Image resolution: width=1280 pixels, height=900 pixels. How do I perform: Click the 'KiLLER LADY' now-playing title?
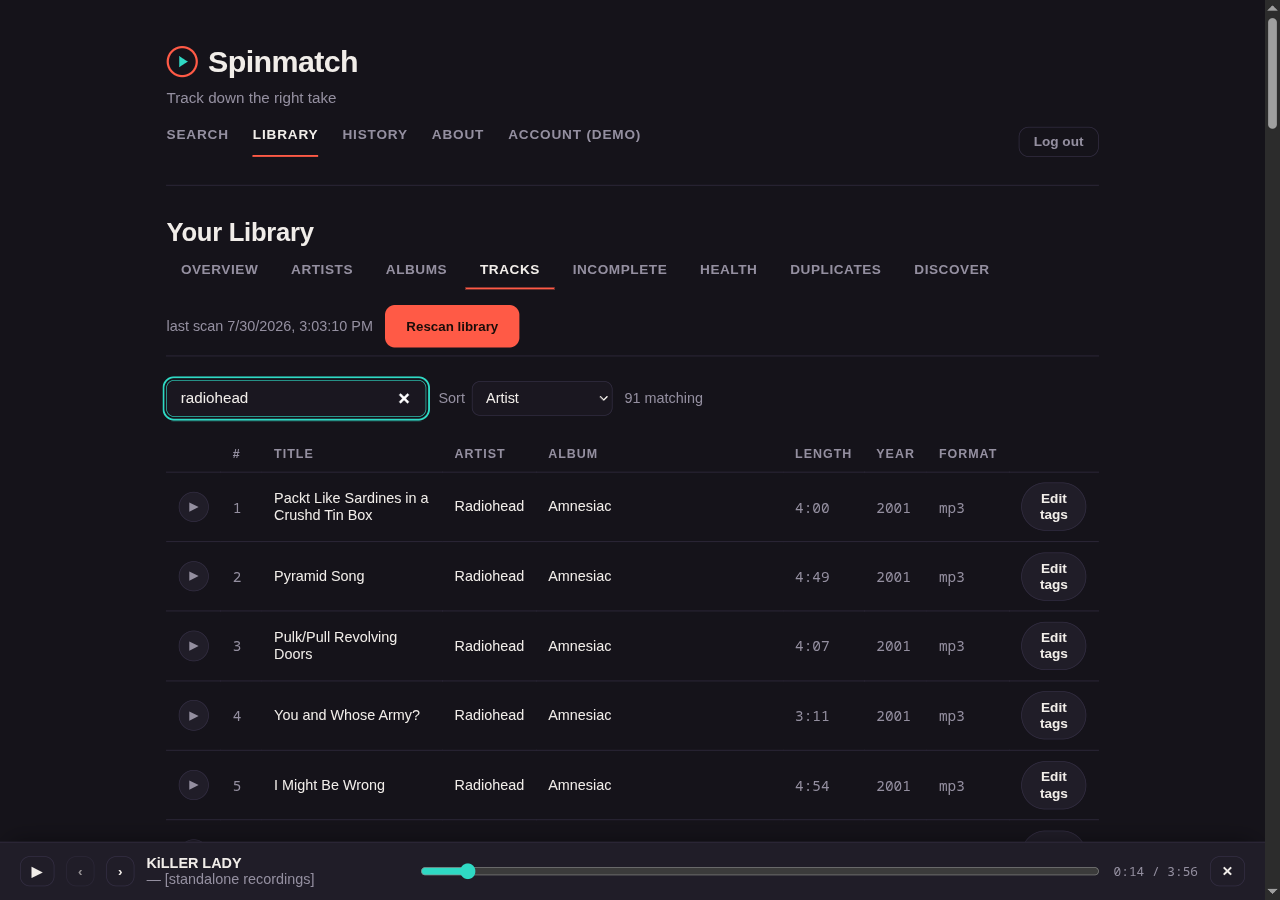[194, 863]
